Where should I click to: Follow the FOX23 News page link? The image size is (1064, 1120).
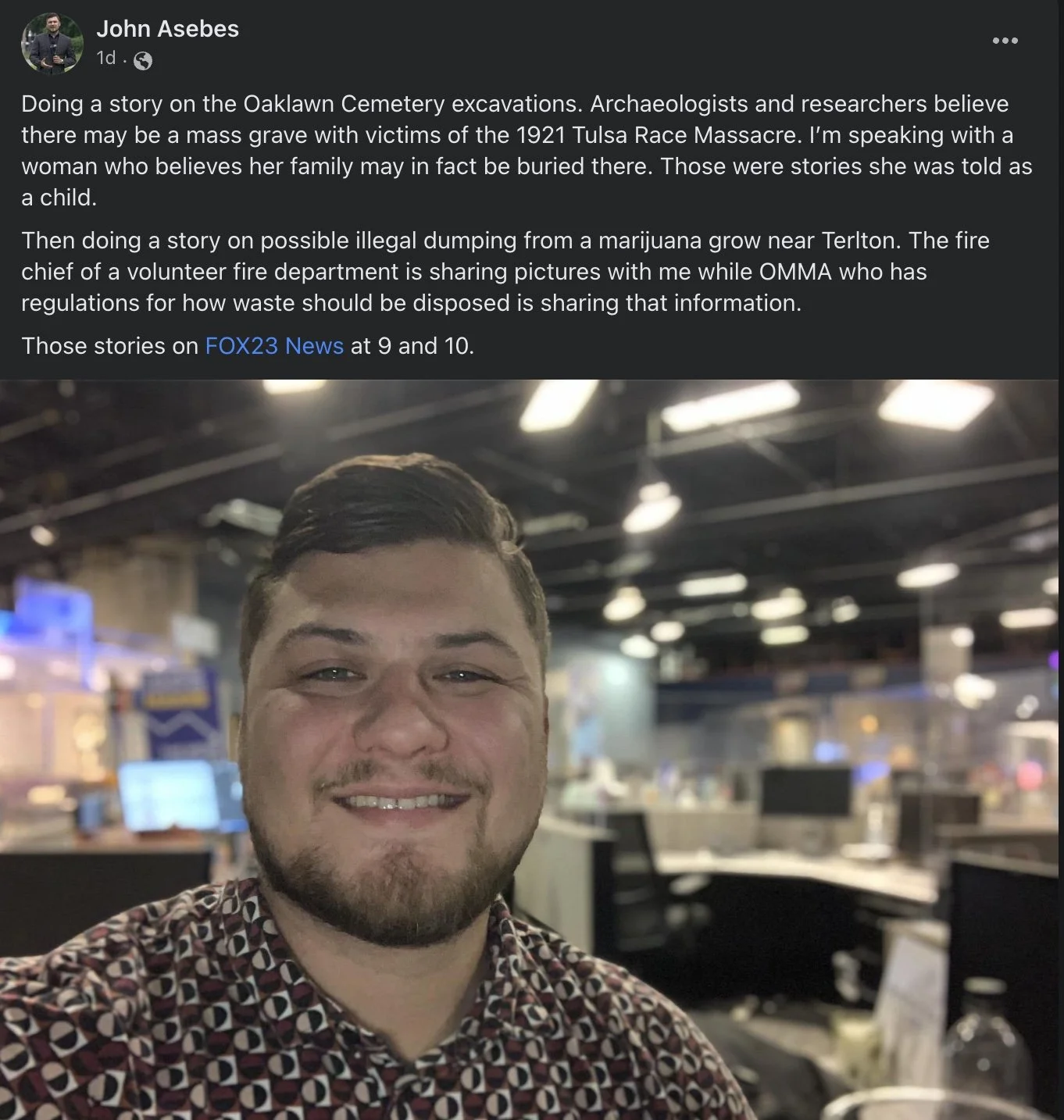click(x=274, y=346)
